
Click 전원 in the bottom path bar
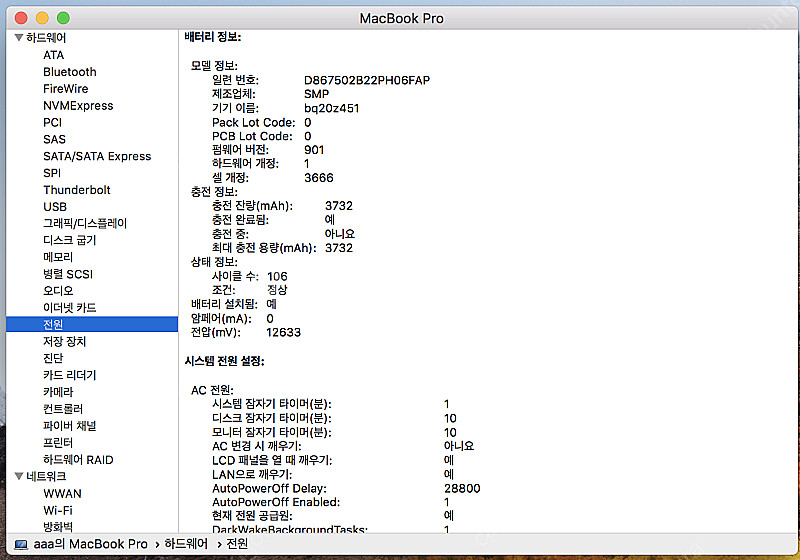point(237,544)
